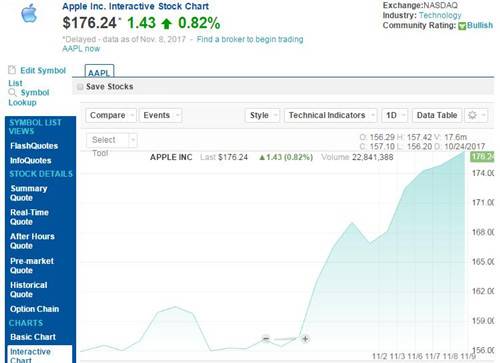500x363 pixels.
Task: Follow the Find a broker link
Action: click(x=250, y=39)
